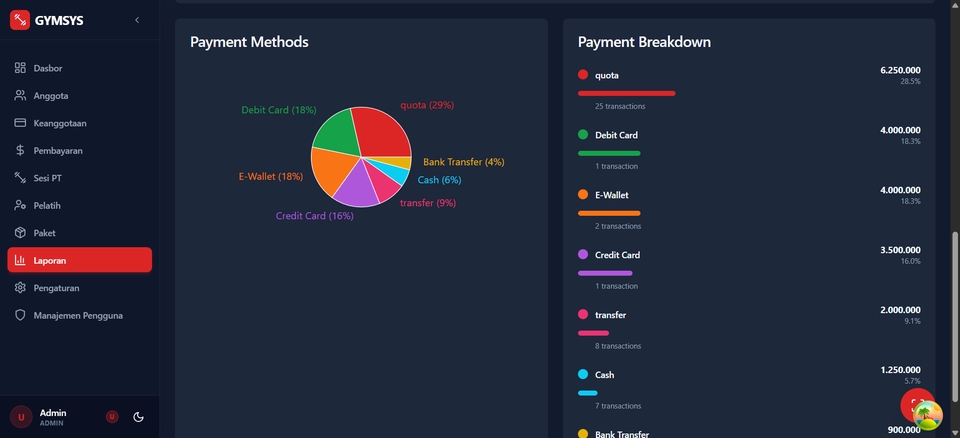Click the large Admin avatar circle

pos(21,417)
